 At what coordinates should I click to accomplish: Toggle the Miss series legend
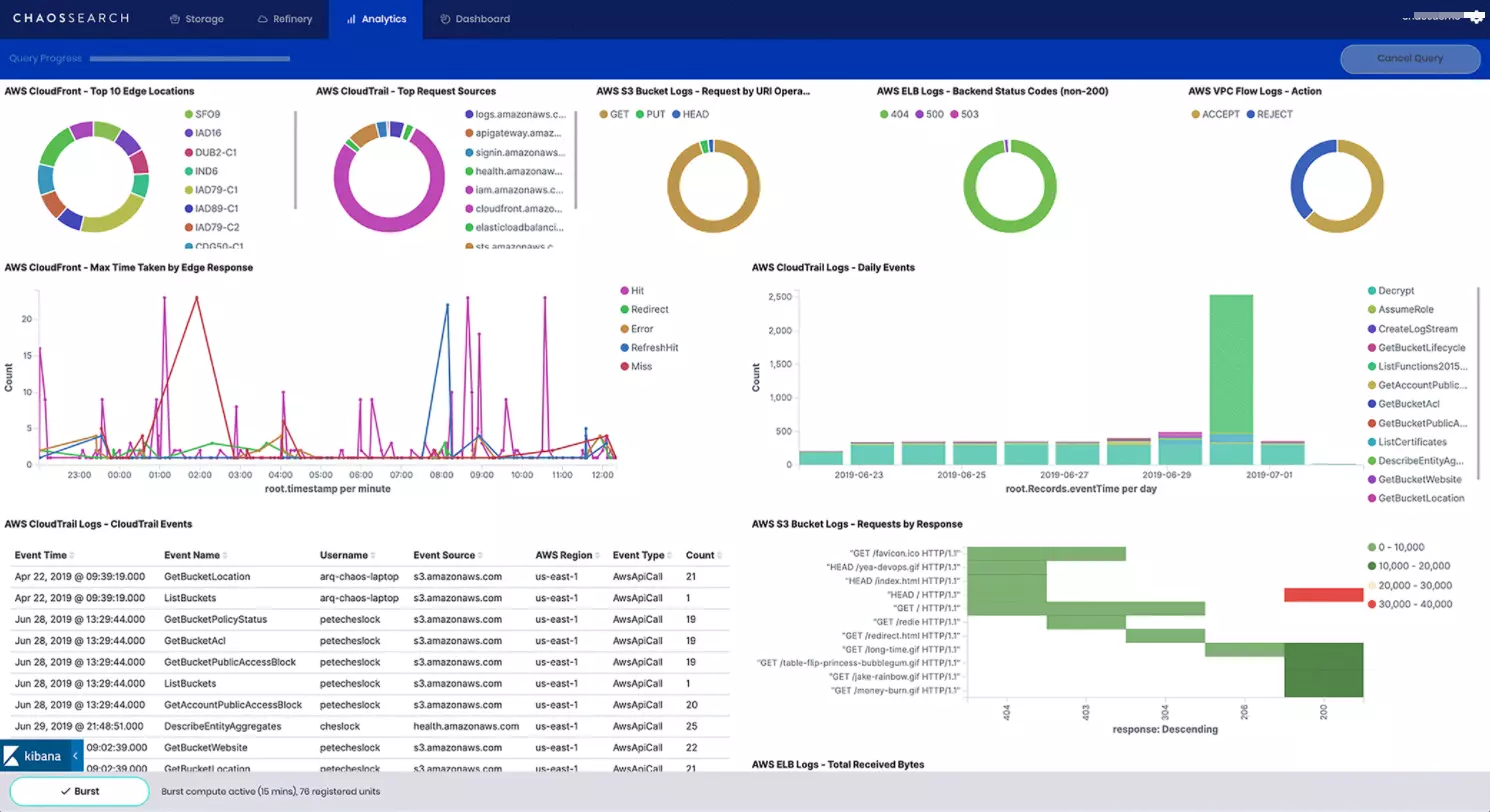[x=635, y=366]
